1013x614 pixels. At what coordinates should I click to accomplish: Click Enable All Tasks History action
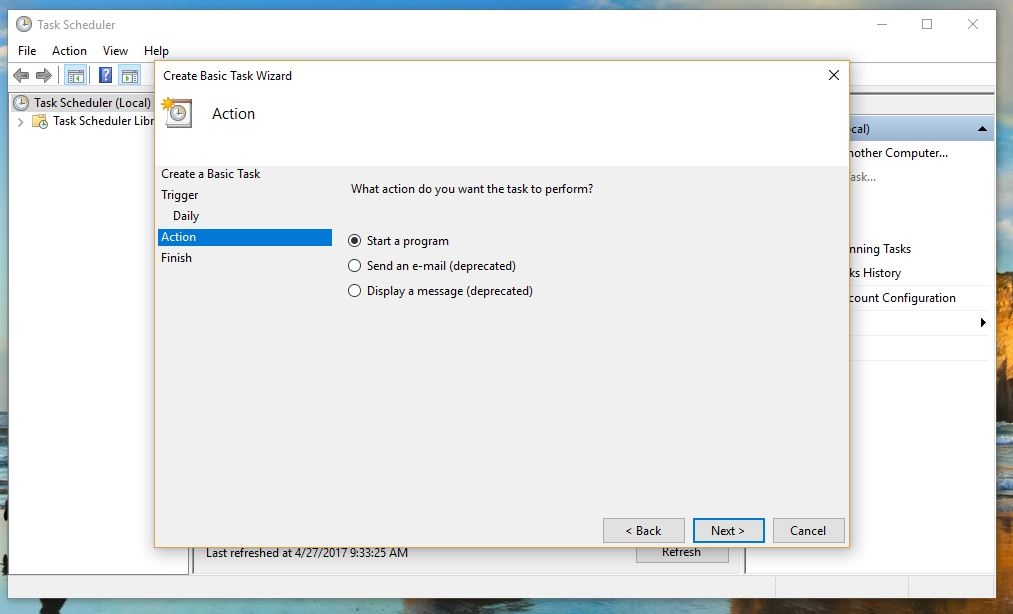(875, 273)
